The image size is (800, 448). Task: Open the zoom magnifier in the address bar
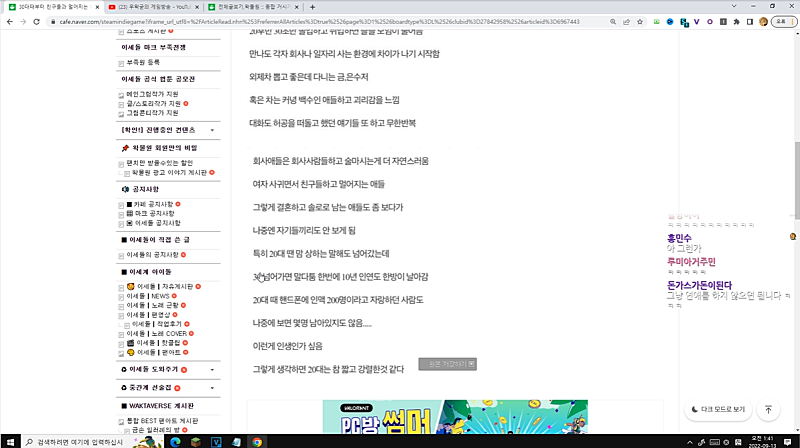point(613,22)
